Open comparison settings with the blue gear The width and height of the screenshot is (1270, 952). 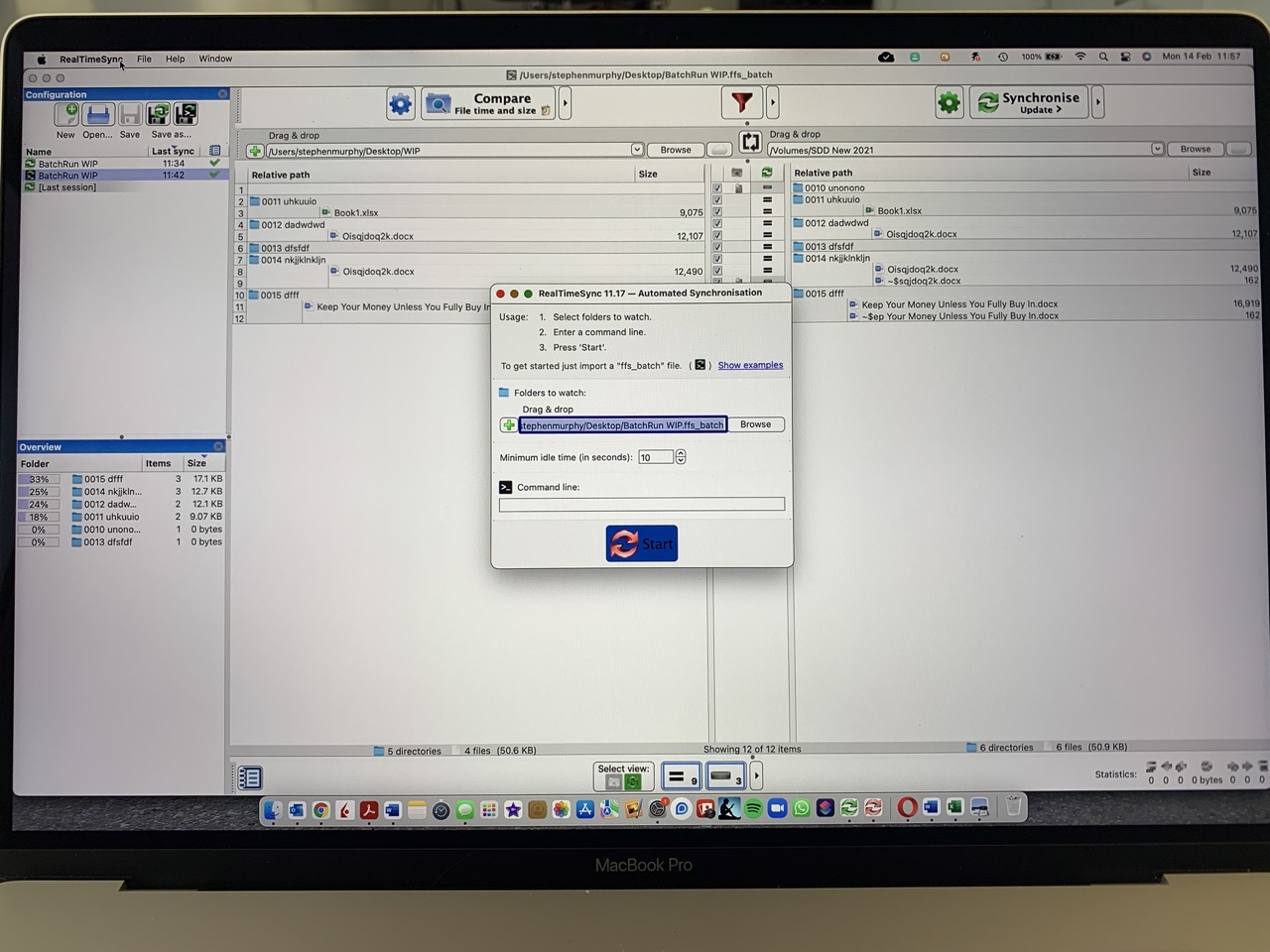[x=401, y=103]
